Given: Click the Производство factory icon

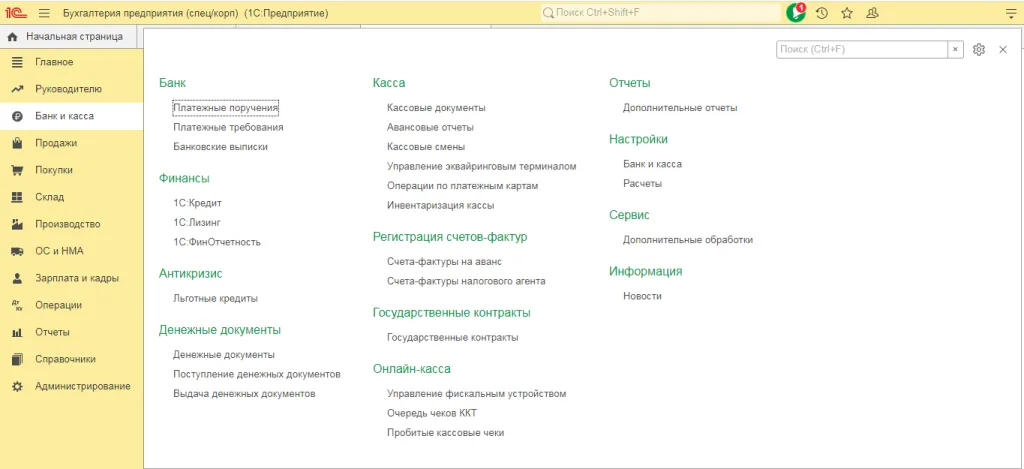Looking at the screenshot, I should pos(18,224).
